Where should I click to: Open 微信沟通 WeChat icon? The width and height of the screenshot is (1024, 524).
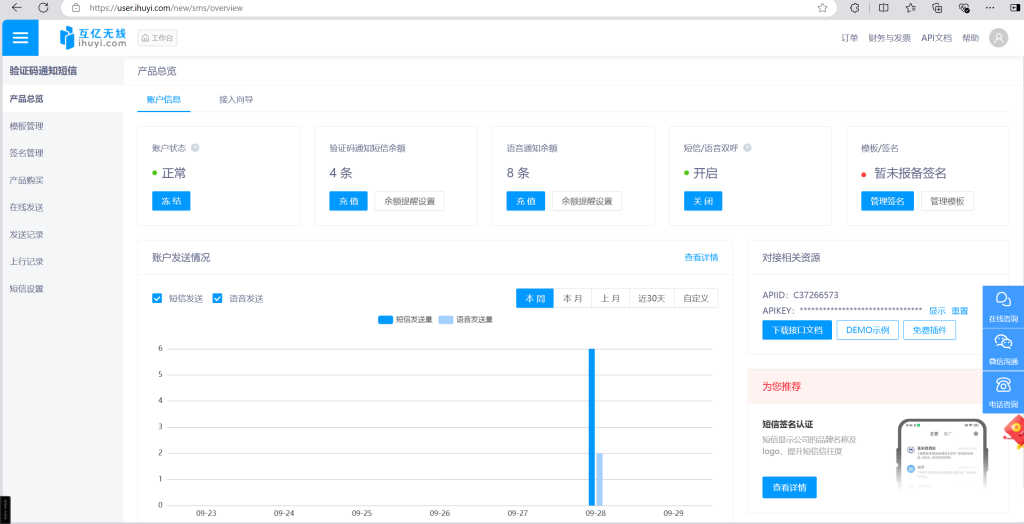click(1003, 350)
